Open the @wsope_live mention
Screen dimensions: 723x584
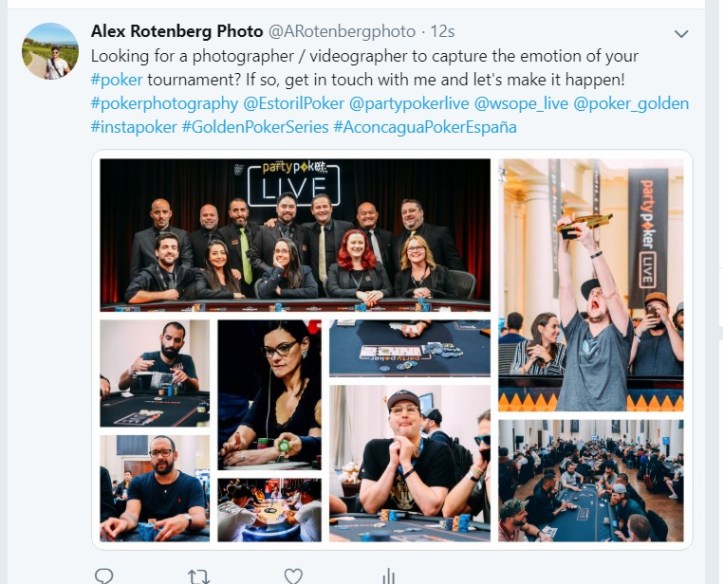click(521, 103)
